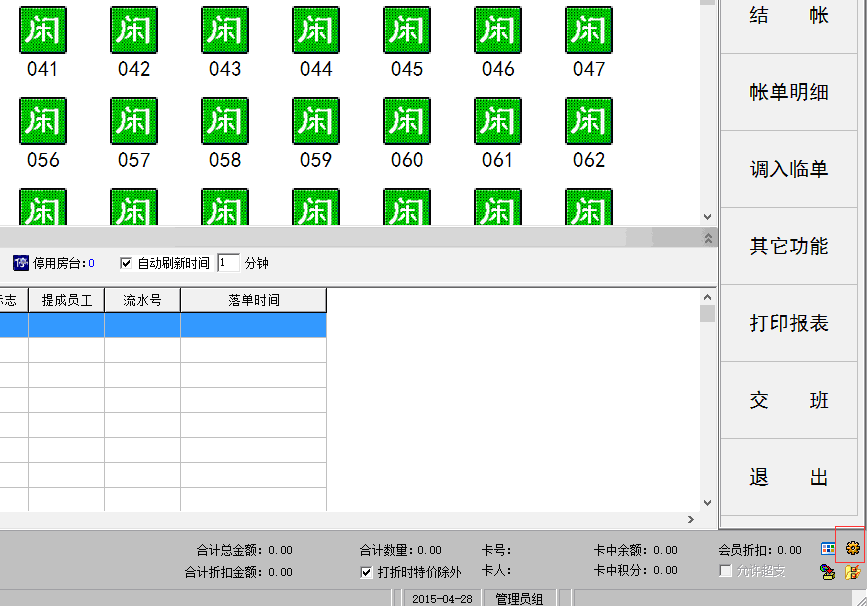The width and height of the screenshot is (867, 606).
Task: Click the 落单时间 column header
Action: (x=253, y=300)
